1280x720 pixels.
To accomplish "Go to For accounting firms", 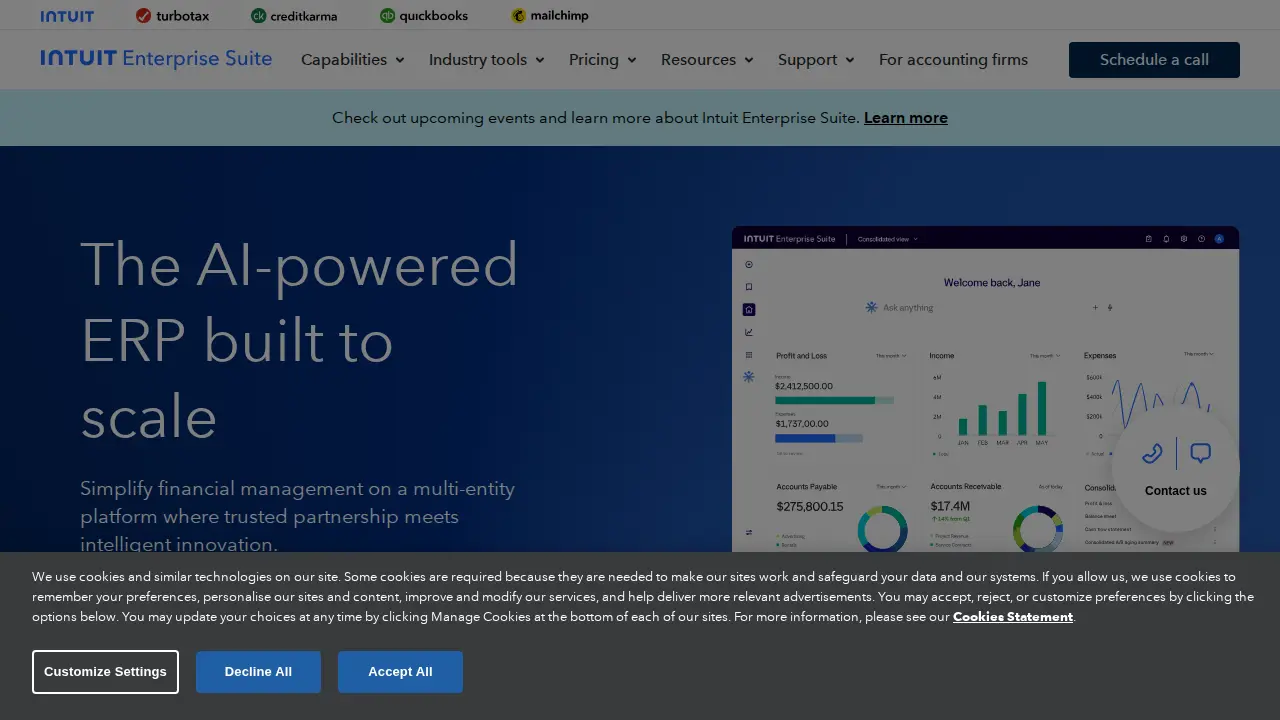I will [953, 60].
